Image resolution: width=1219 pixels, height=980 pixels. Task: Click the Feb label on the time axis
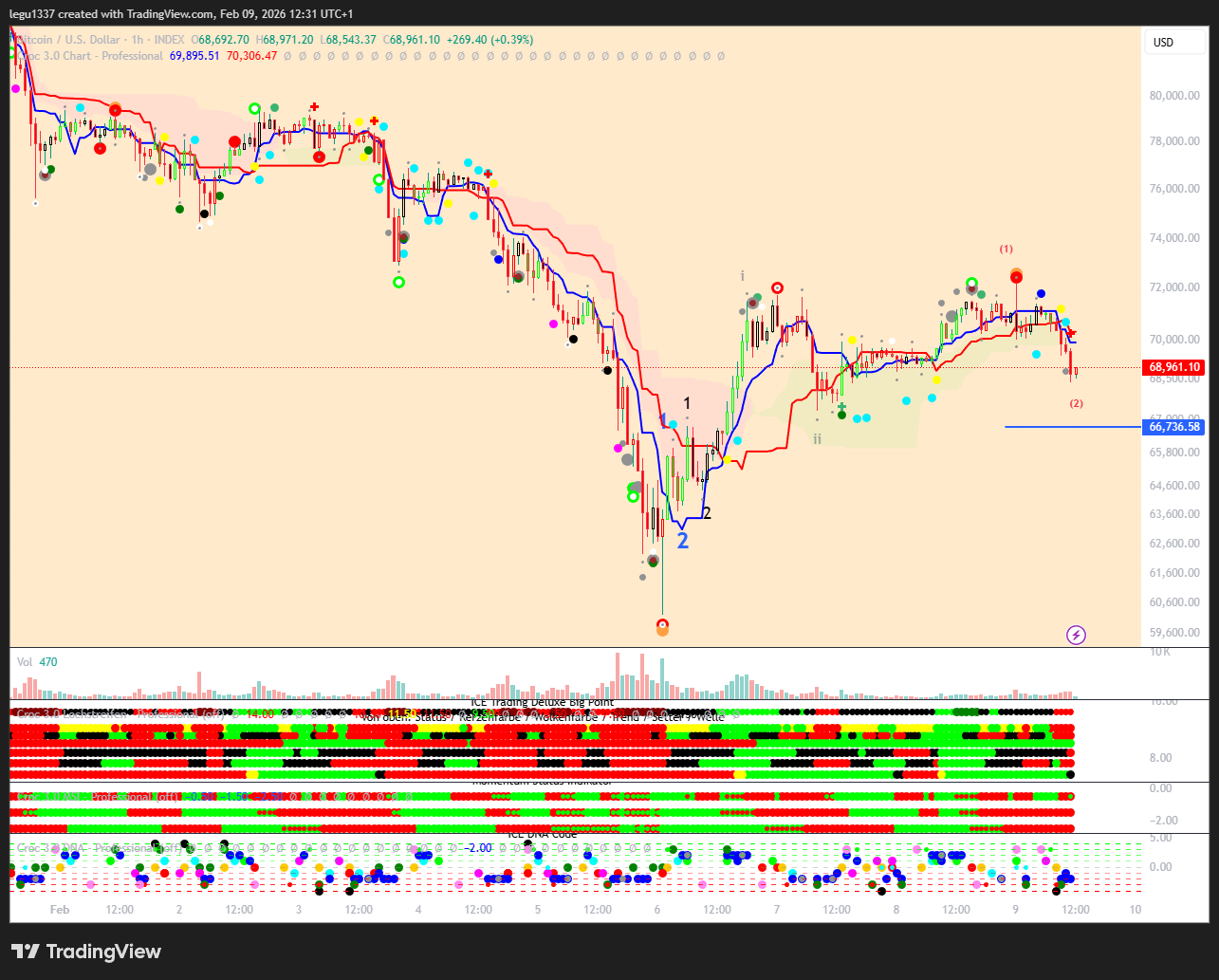click(x=60, y=910)
